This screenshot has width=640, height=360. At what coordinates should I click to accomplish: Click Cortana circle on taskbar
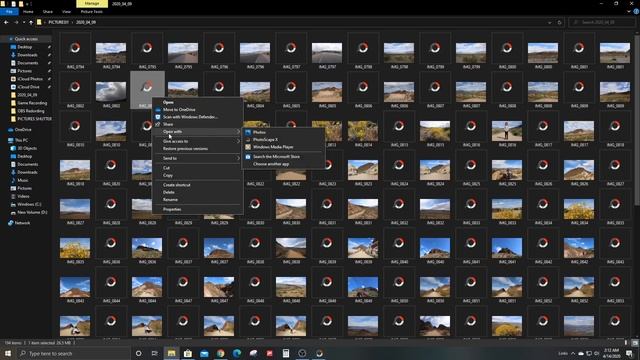click(x=138, y=353)
